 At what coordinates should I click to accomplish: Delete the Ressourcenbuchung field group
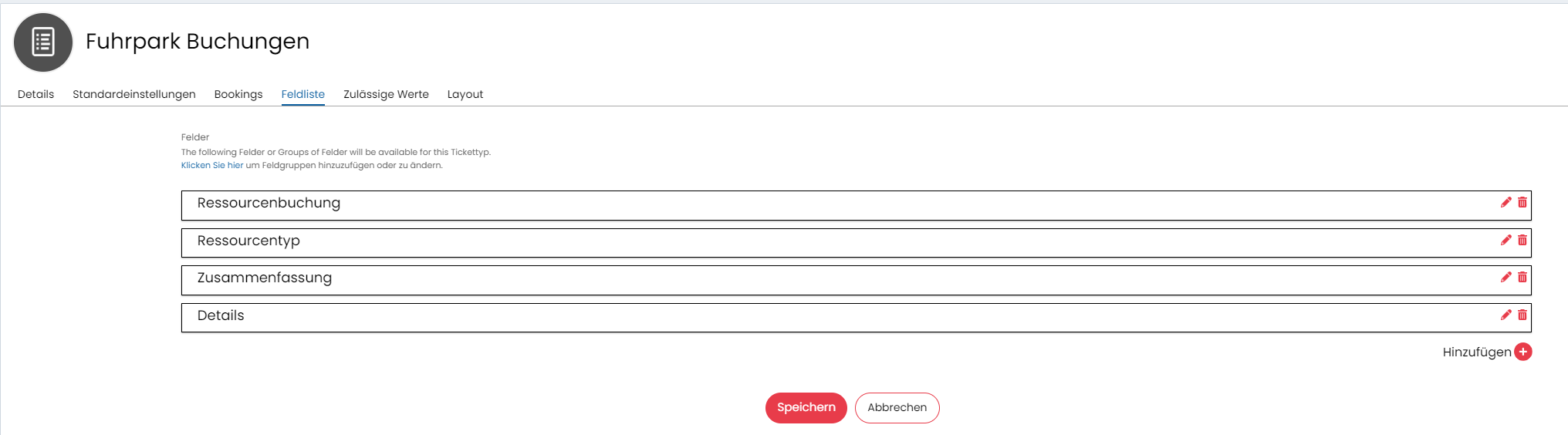[1522, 203]
